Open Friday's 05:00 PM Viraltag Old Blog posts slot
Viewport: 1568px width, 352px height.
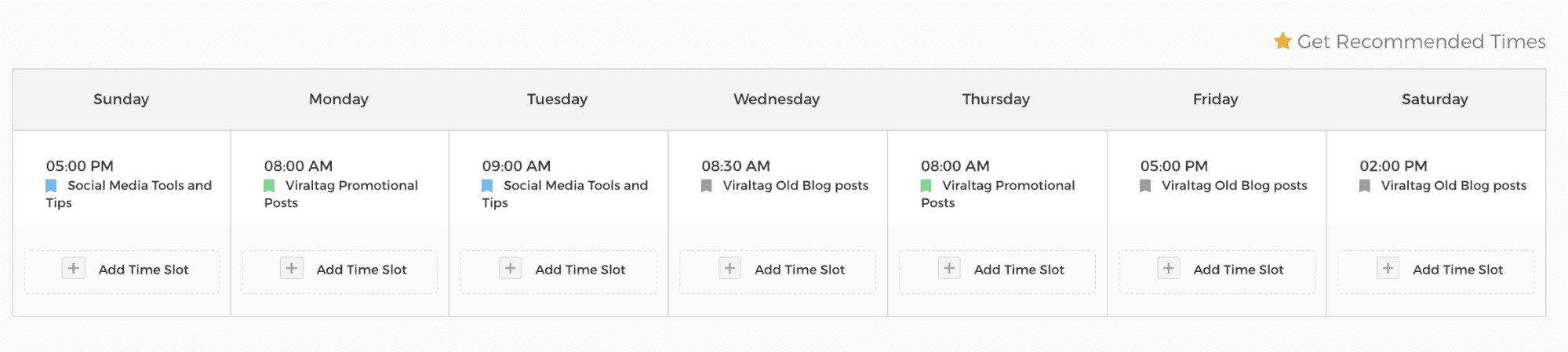click(1217, 176)
